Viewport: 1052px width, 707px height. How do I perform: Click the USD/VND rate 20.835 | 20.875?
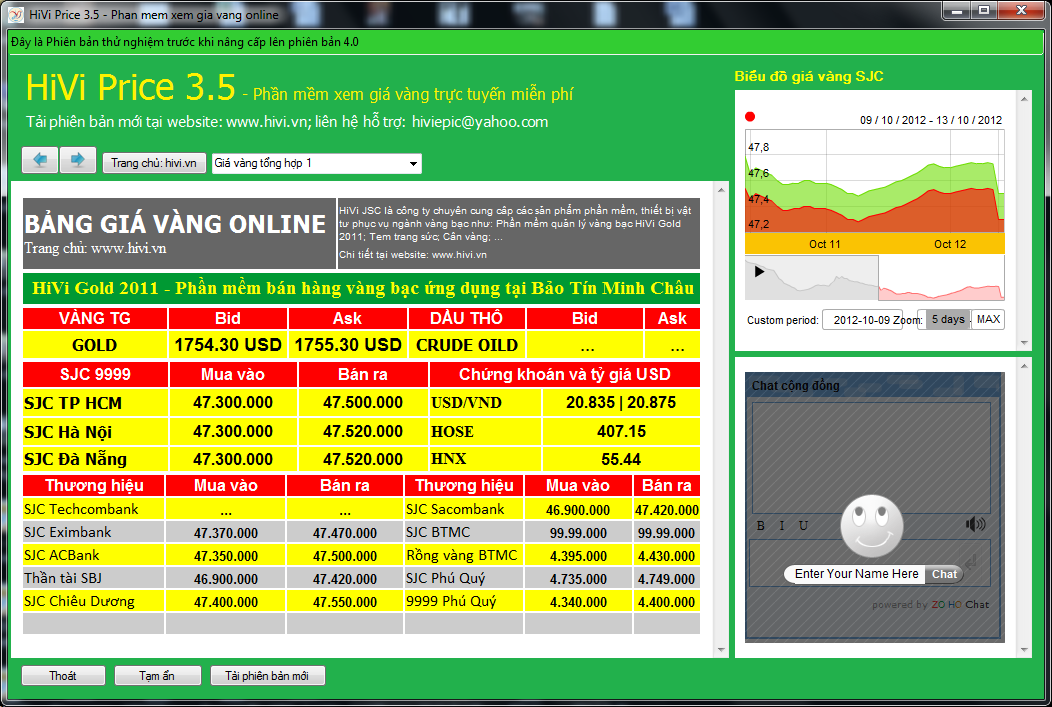click(x=621, y=402)
